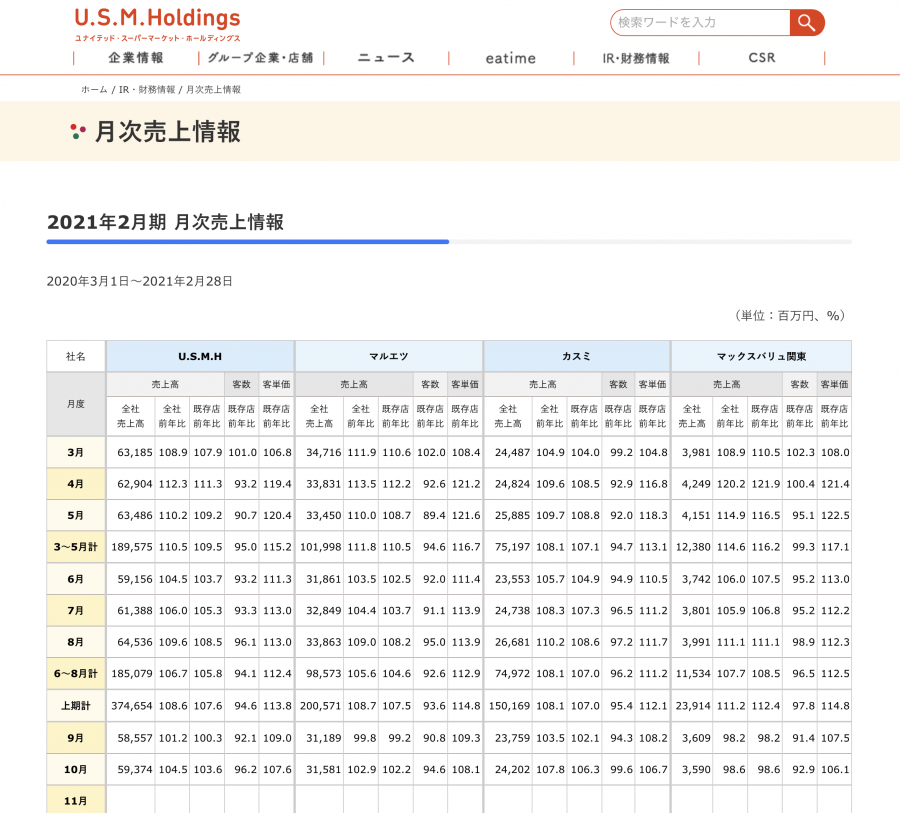Open the ニュース menu

tap(386, 58)
